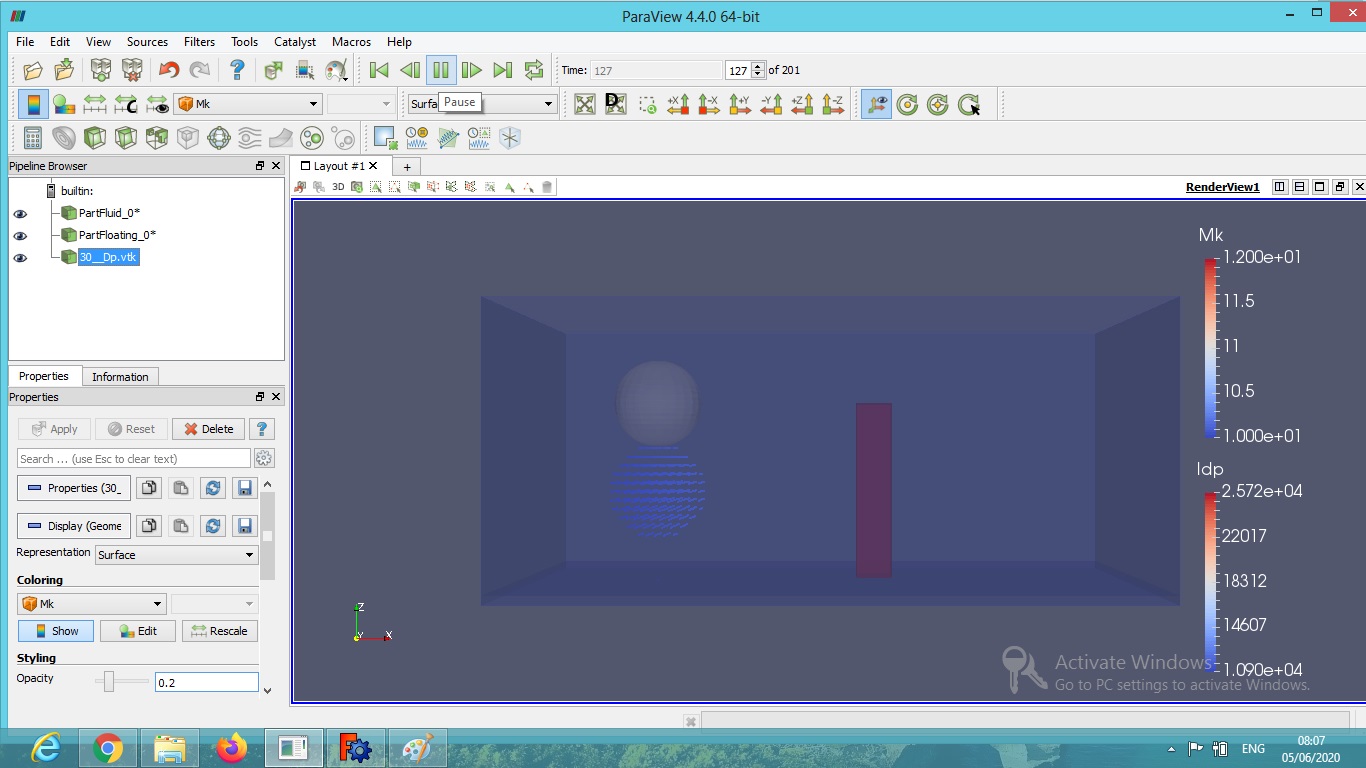Viewport: 1366px width, 768px height.
Task: Open the Stream Tracer filter
Action: [x=252, y=138]
